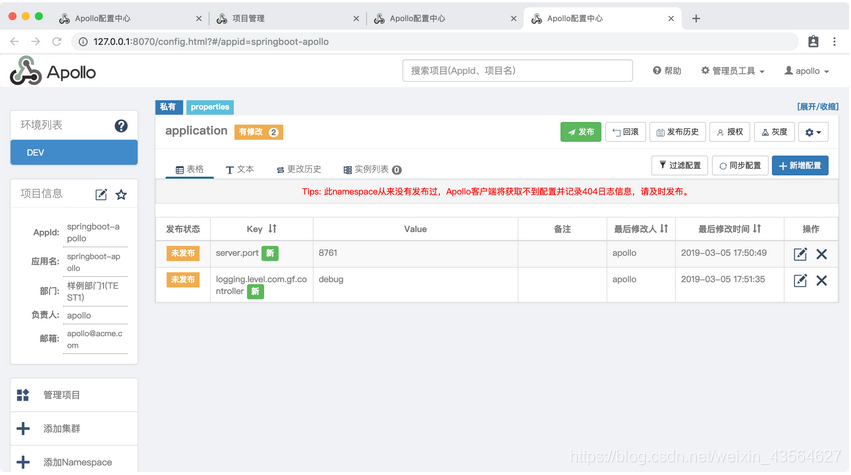Open 发布历史
The height and width of the screenshot is (475, 851).
(677, 132)
